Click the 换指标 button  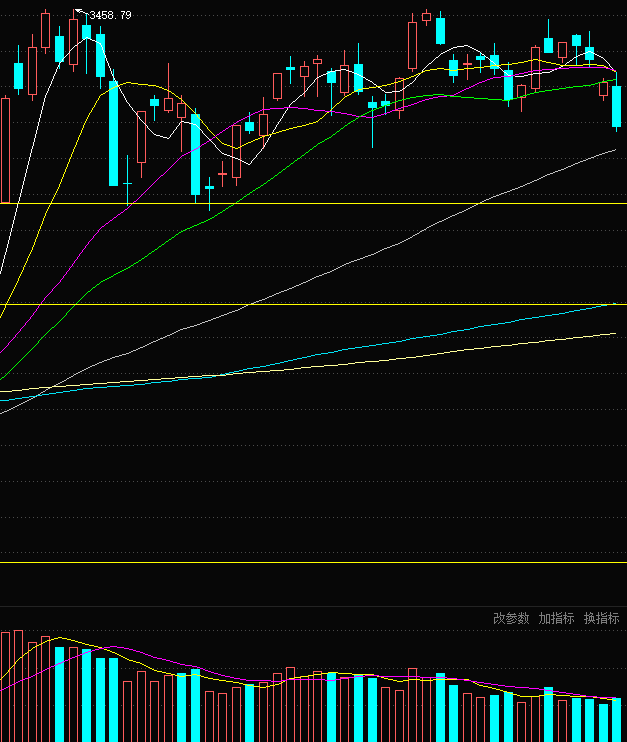tap(601, 618)
